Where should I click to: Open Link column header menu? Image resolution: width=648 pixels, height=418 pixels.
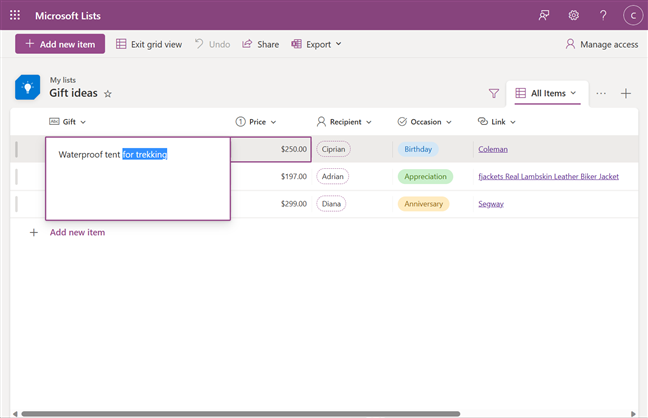tap(497, 122)
